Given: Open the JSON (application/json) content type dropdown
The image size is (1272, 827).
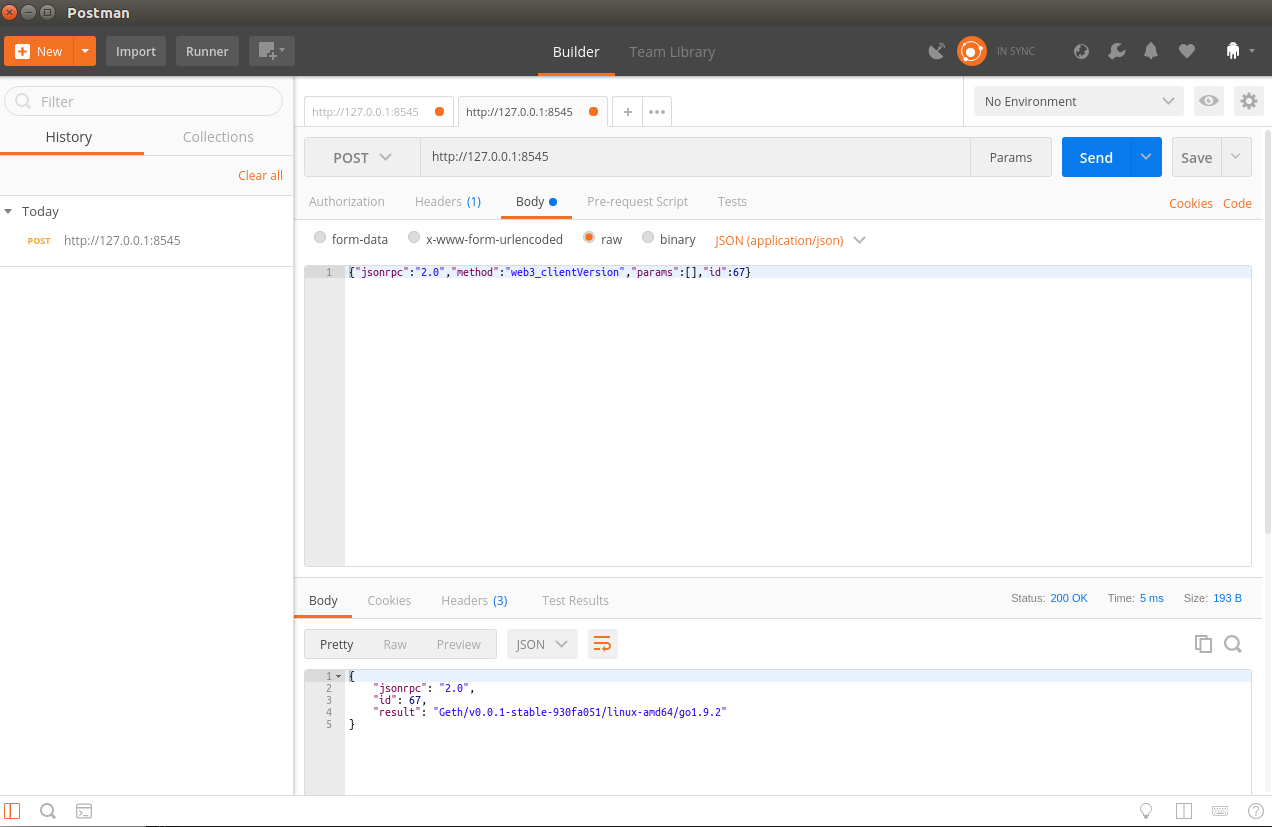Looking at the screenshot, I should (790, 240).
